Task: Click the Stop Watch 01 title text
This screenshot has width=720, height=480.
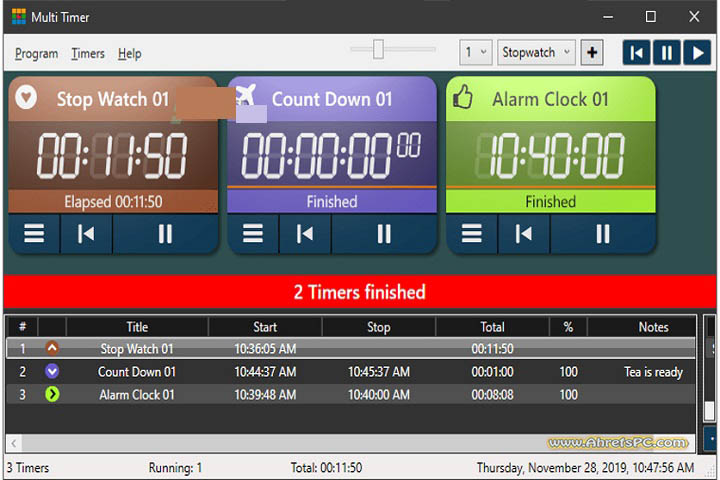Action: pos(113,99)
